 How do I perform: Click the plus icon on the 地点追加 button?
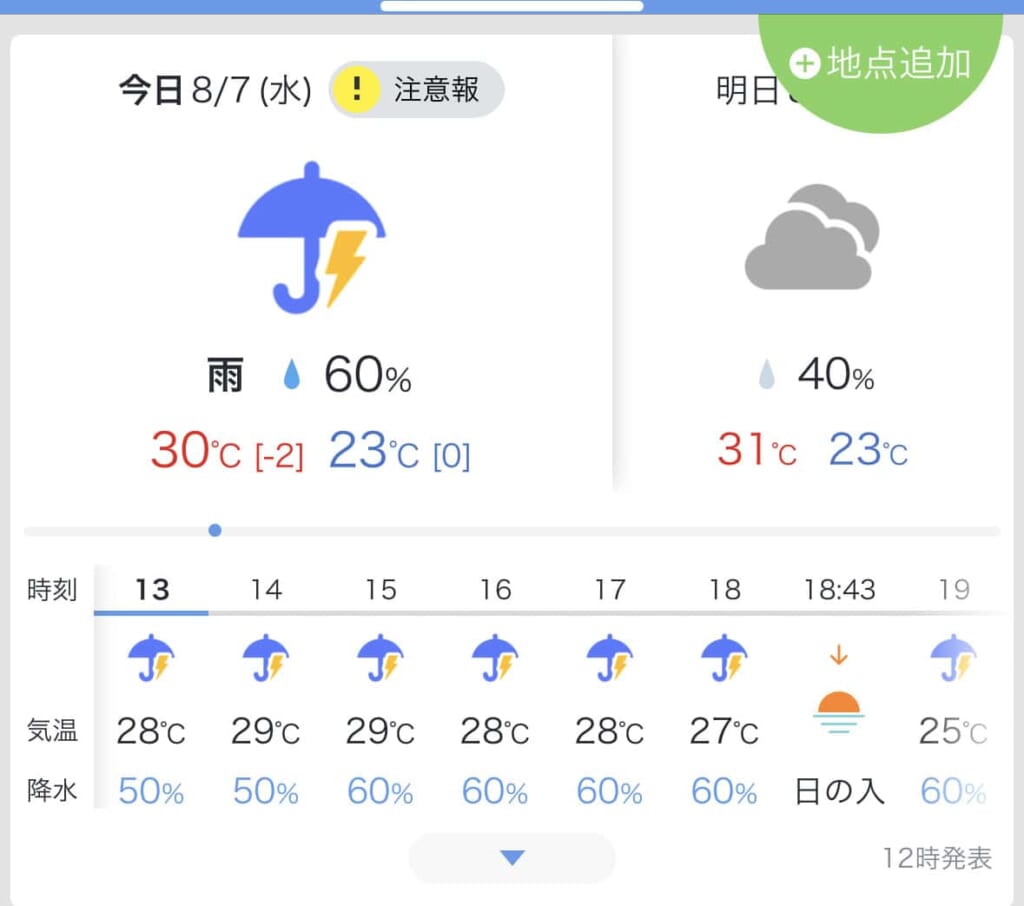click(803, 62)
